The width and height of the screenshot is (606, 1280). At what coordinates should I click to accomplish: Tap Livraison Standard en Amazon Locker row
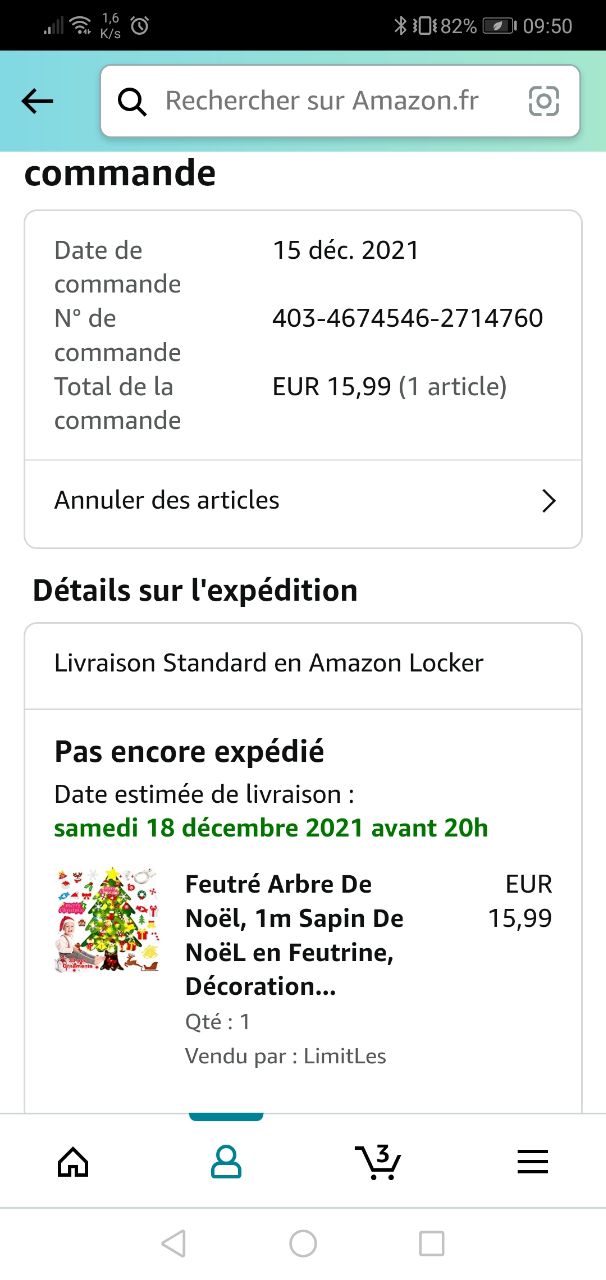(269, 663)
